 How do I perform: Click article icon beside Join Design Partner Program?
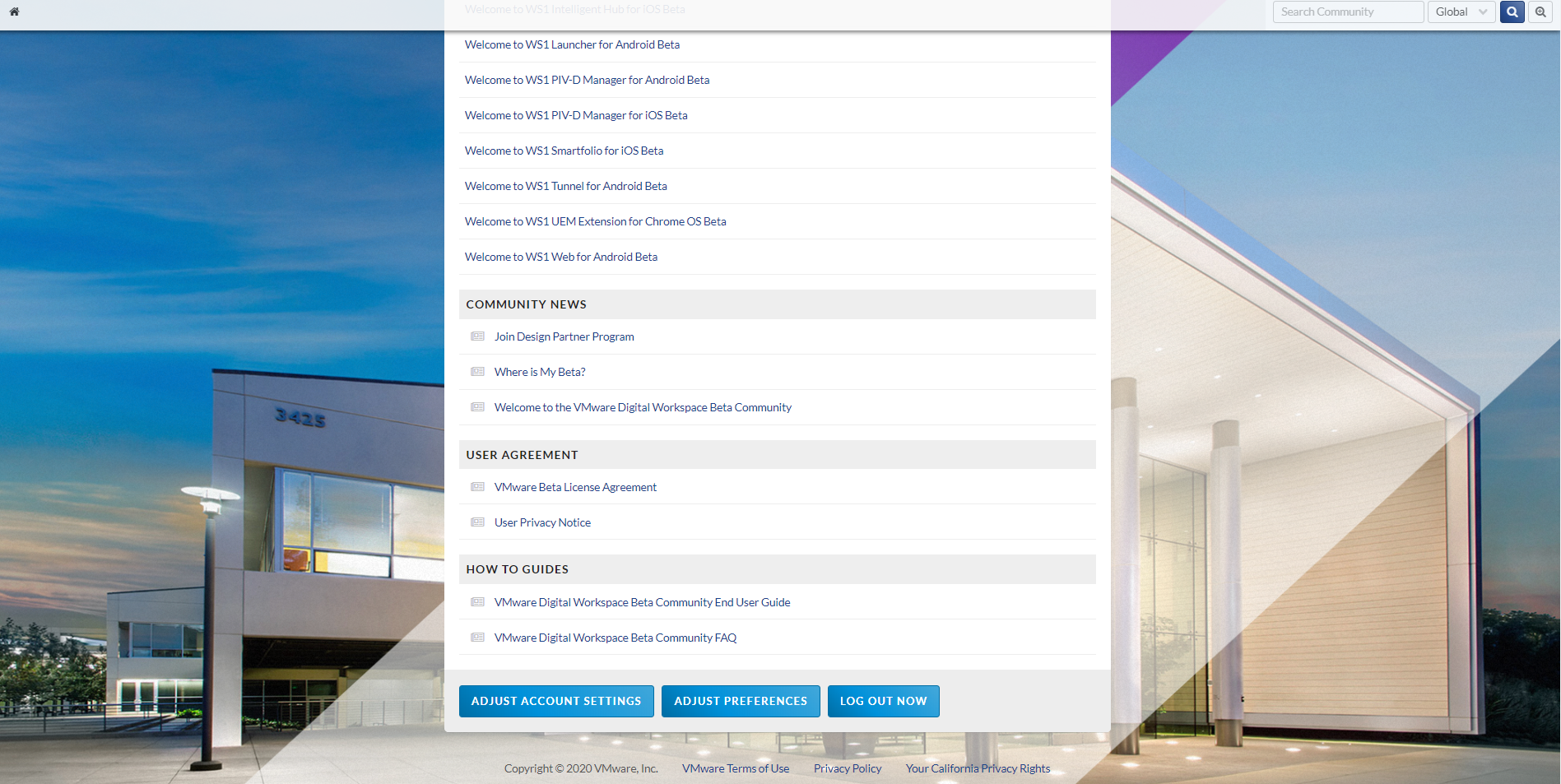pyautogui.click(x=477, y=336)
